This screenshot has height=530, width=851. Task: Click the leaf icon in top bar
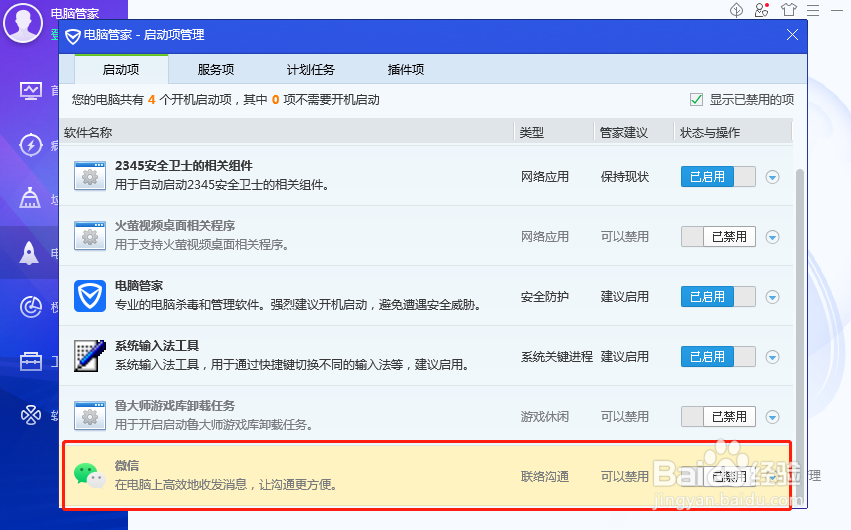click(x=736, y=10)
